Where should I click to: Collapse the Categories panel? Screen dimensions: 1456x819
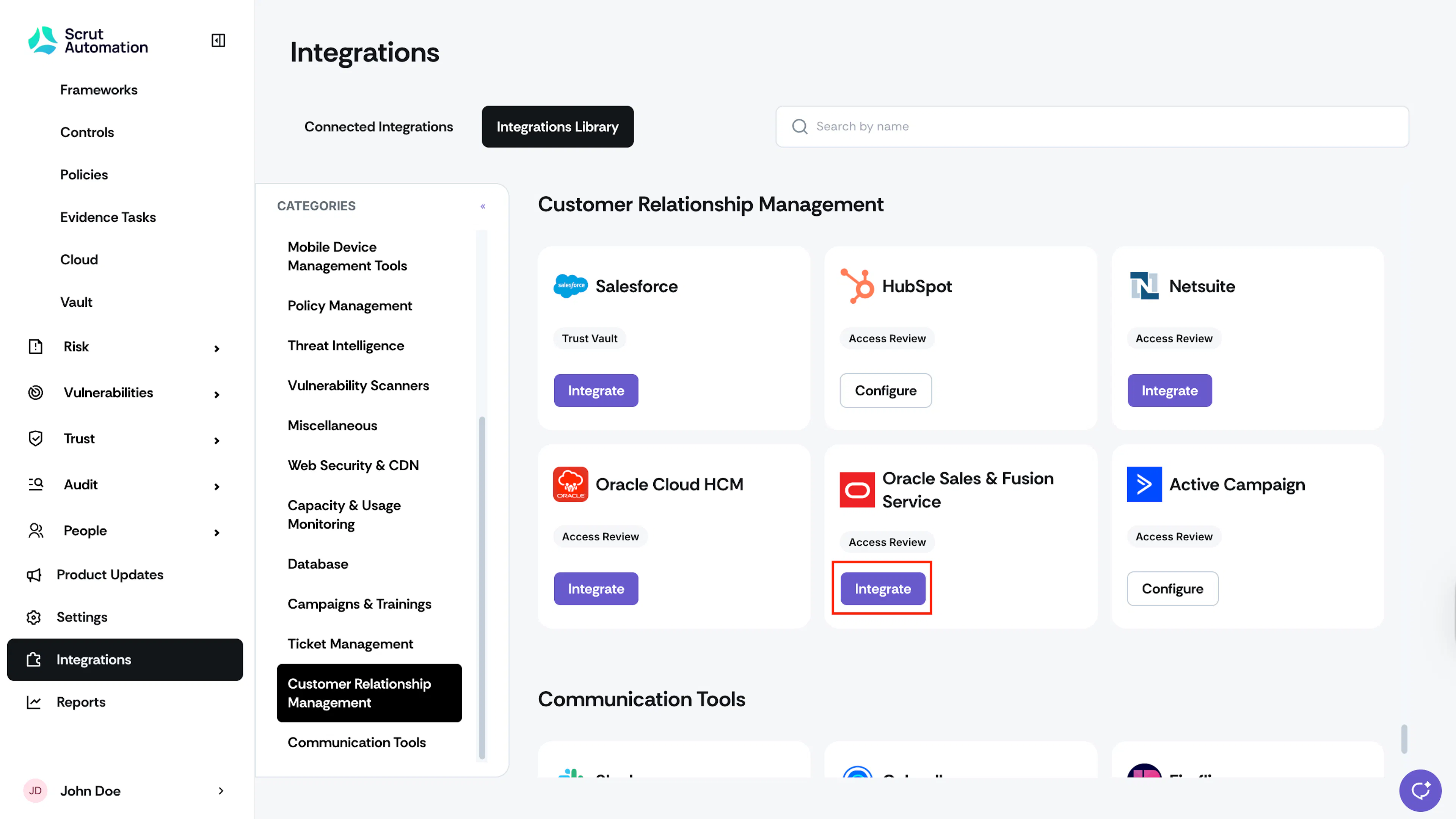click(483, 206)
